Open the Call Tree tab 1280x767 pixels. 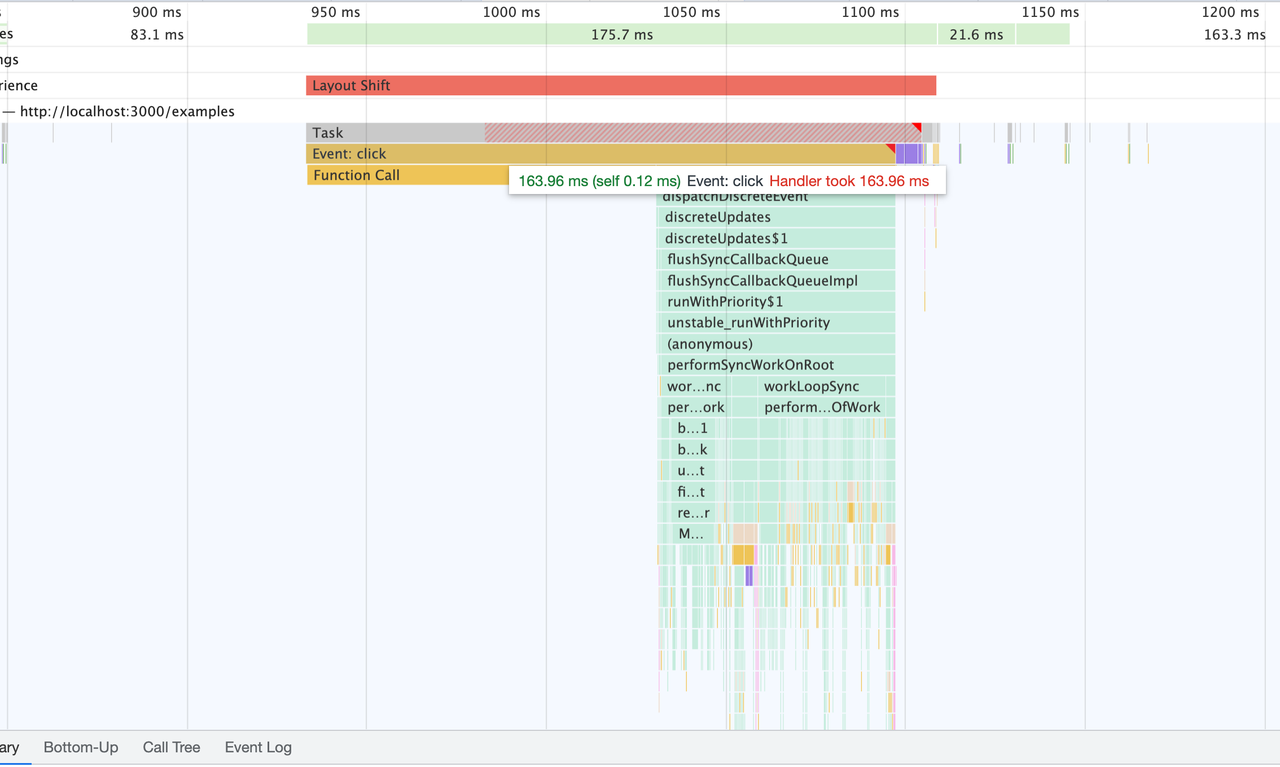[x=171, y=747]
